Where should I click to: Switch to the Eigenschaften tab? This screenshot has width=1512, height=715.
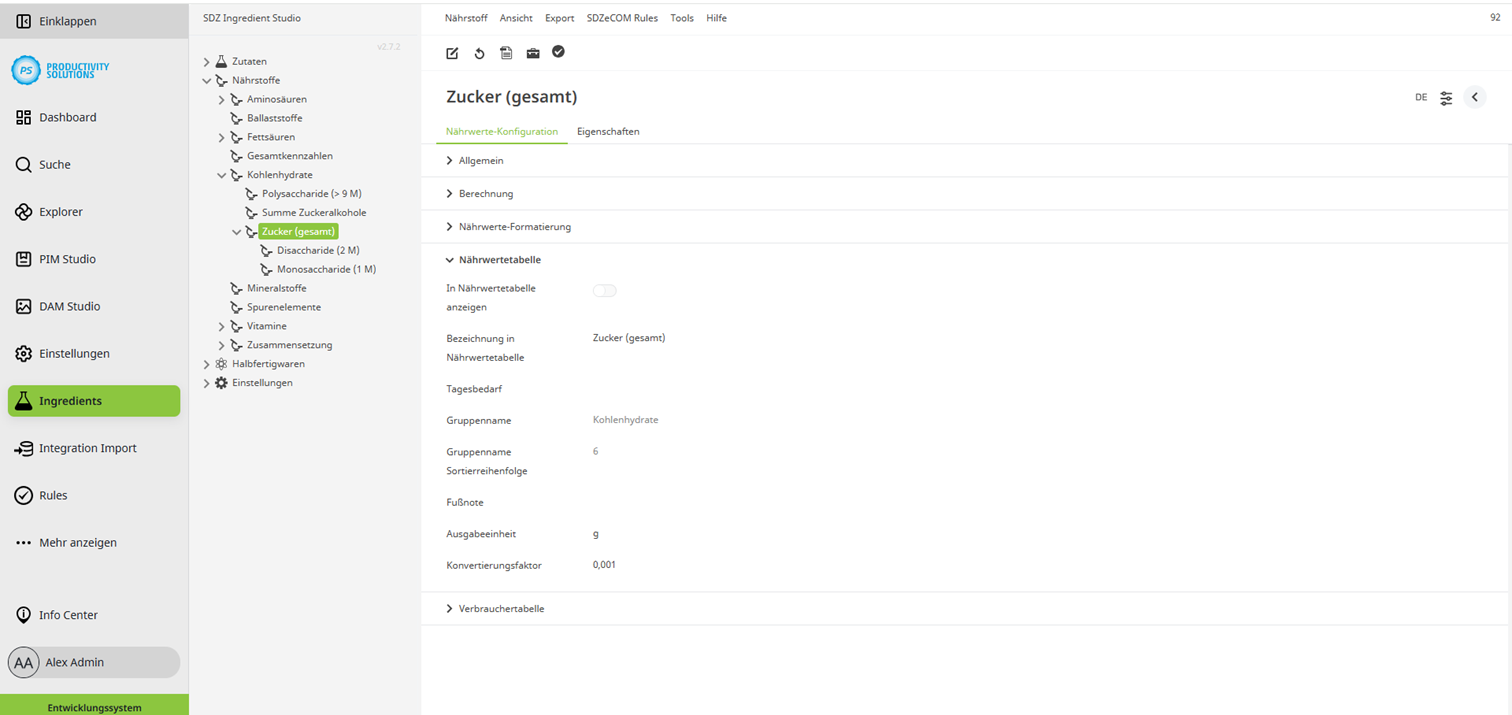pos(608,131)
